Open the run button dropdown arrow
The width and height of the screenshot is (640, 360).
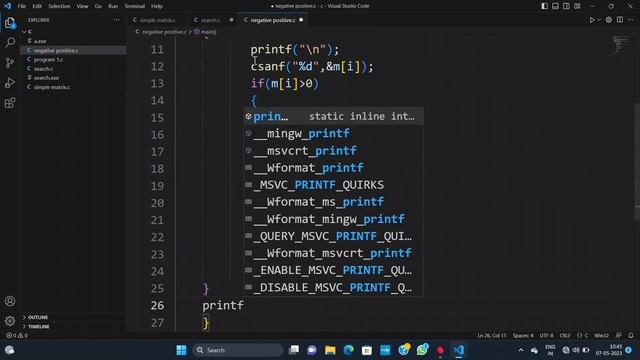(599, 20)
